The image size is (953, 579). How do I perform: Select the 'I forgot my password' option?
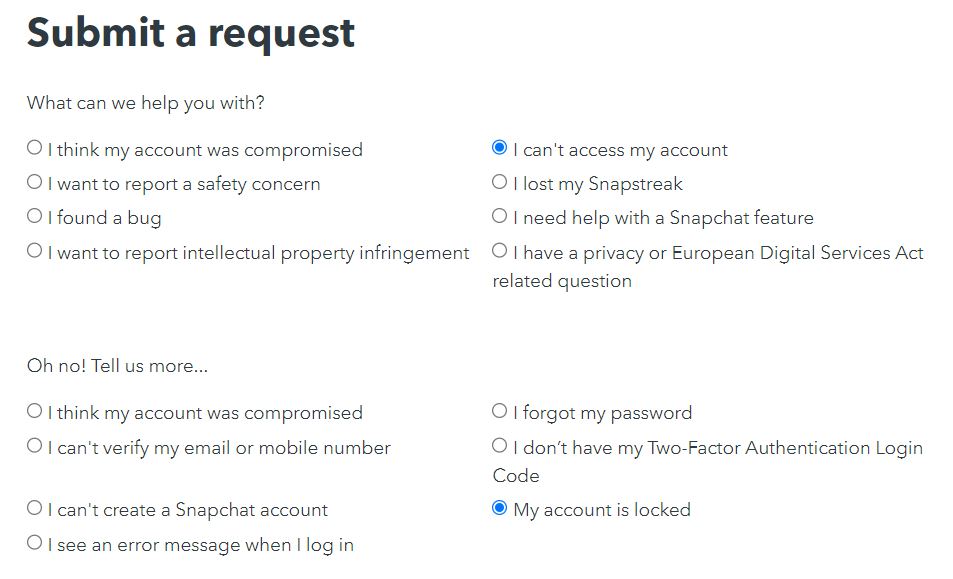(x=500, y=412)
